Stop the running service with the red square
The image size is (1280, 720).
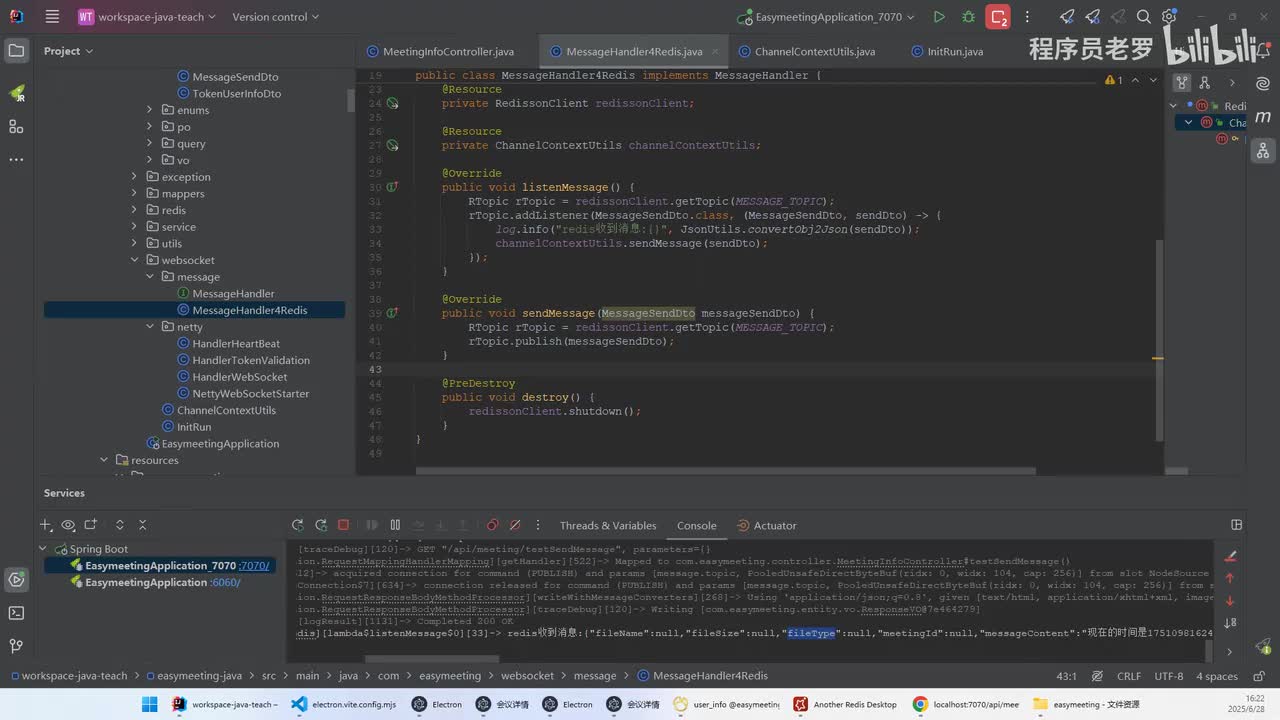click(343, 525)
